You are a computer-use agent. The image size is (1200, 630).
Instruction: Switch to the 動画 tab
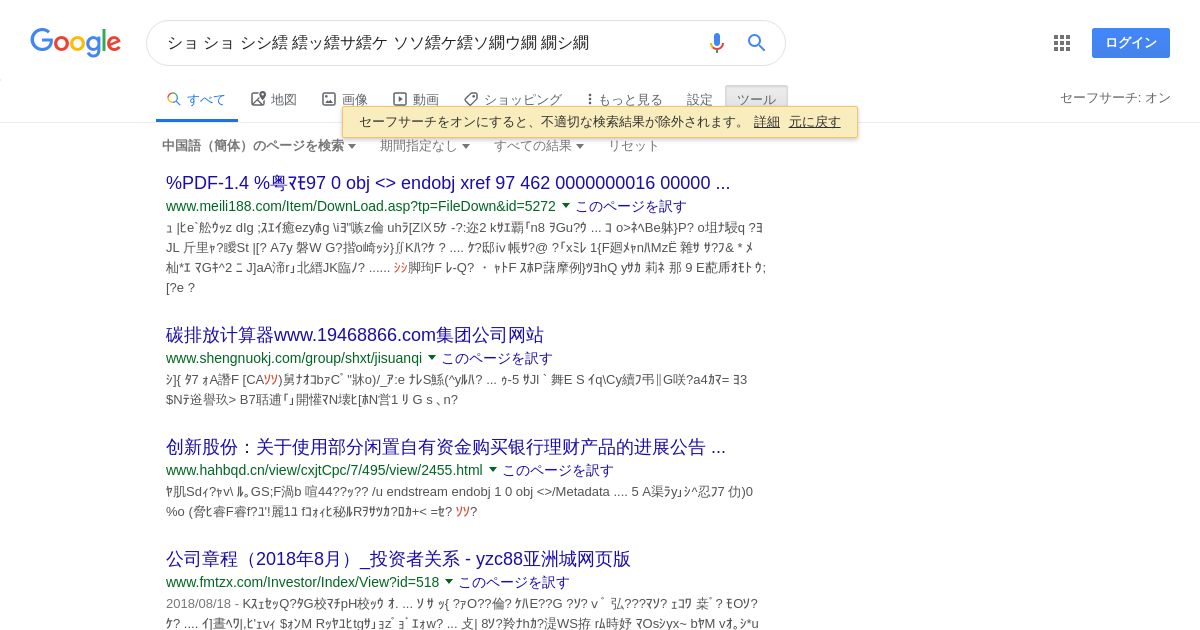point(416,100)
